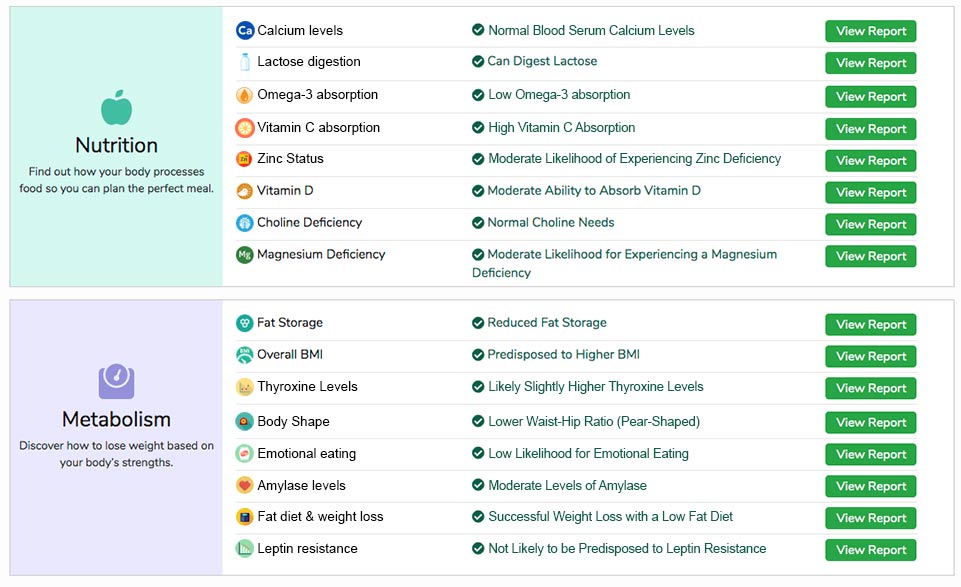
Task: Click checkmark beside Can Digest Lactose
Action: point(478,61)
